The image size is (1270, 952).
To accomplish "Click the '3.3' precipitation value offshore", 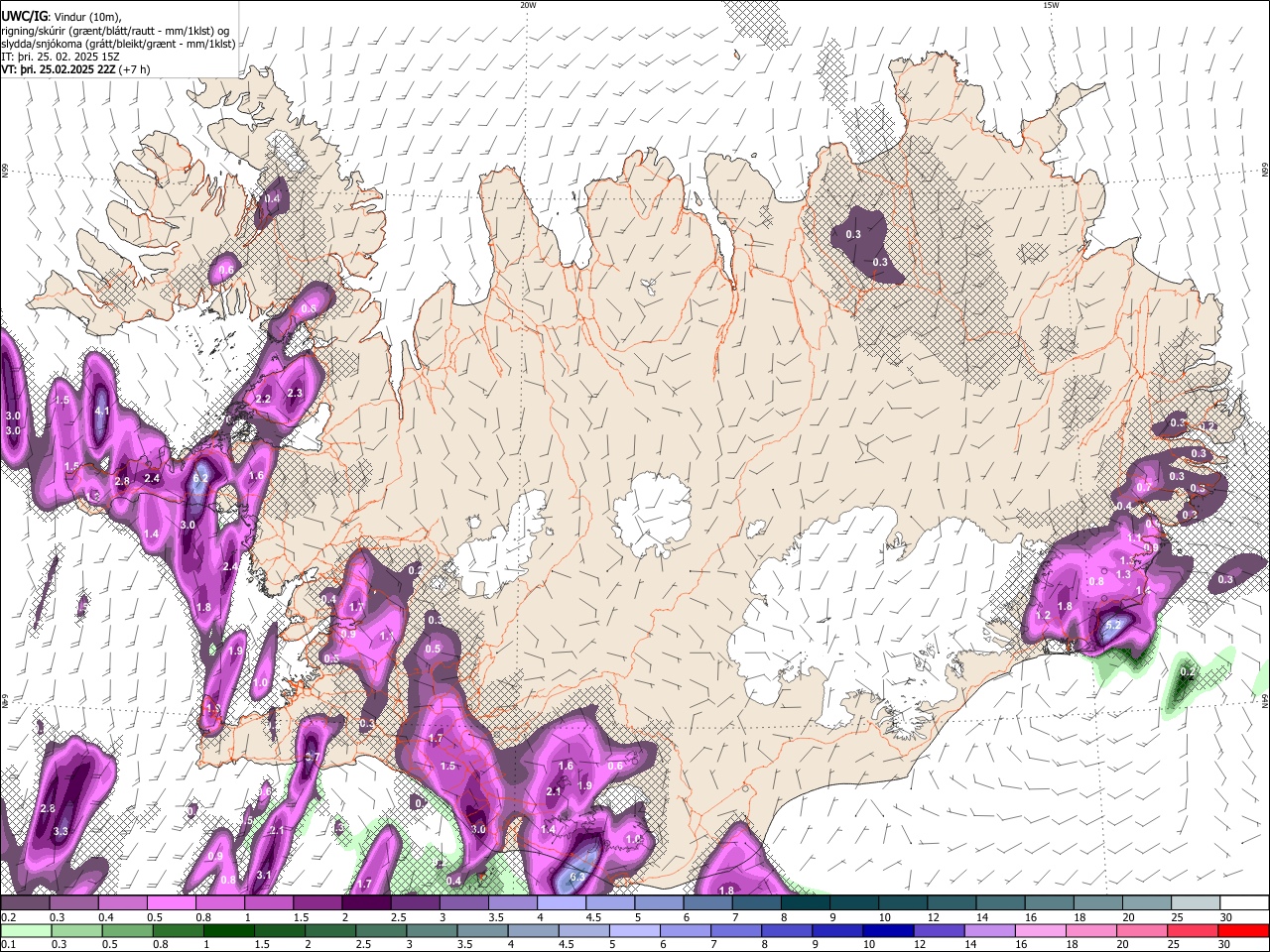I will coord(61,831).
